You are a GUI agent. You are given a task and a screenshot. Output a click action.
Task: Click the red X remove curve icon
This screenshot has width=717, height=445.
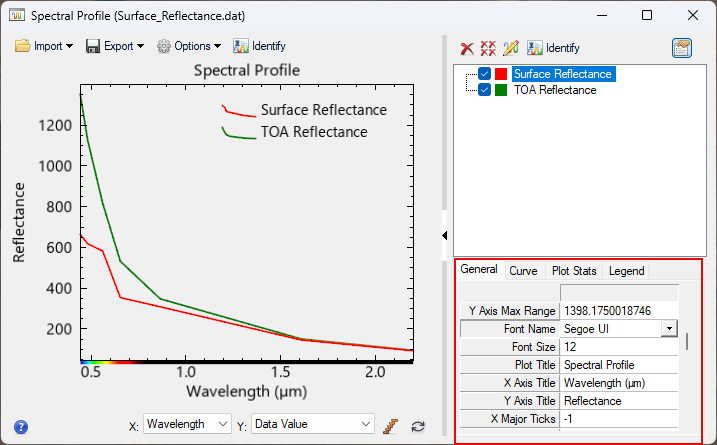(x=467, y=48)
